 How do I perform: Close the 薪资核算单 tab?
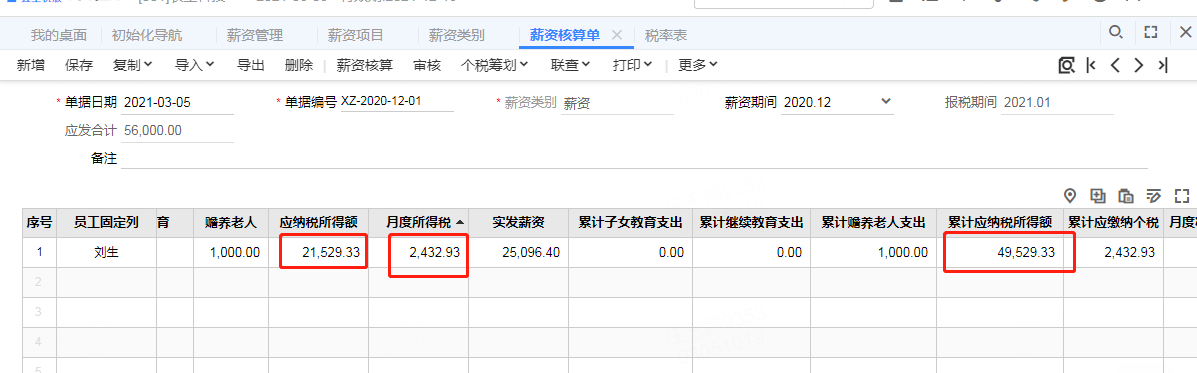[x=618, y=35]
